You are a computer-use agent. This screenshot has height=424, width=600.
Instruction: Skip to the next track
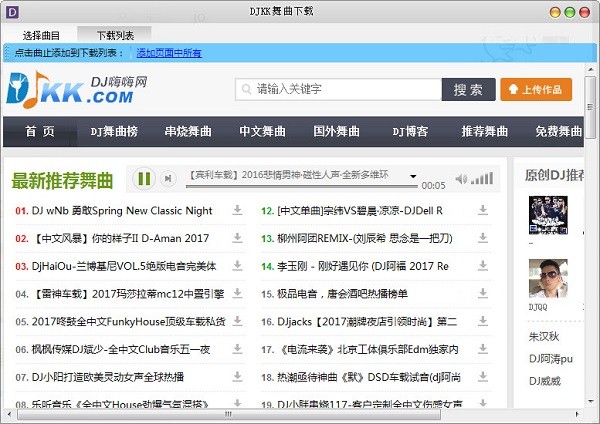tap(168, 179)
